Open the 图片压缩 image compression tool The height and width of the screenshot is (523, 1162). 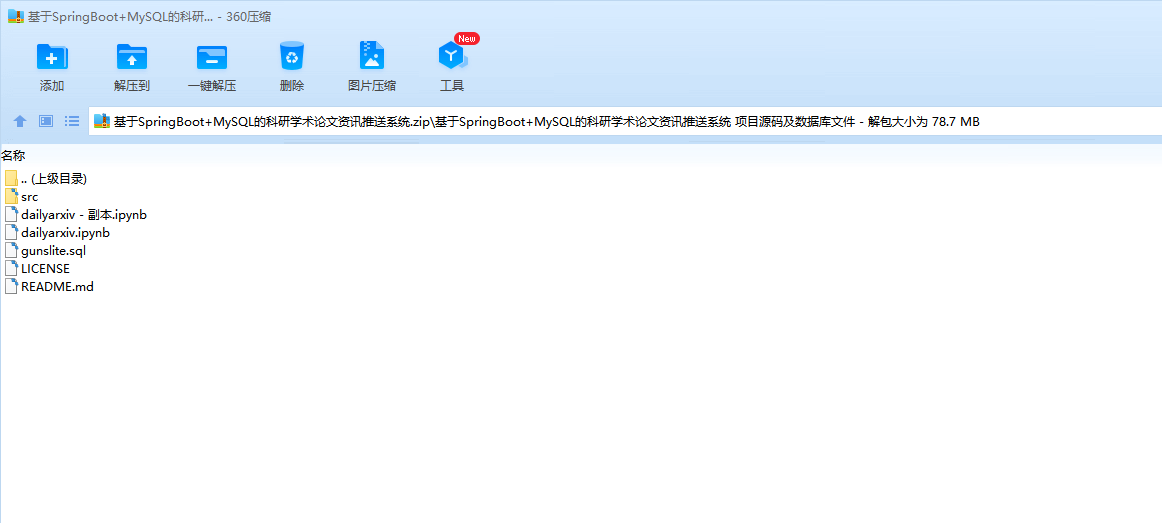point(372,56)
